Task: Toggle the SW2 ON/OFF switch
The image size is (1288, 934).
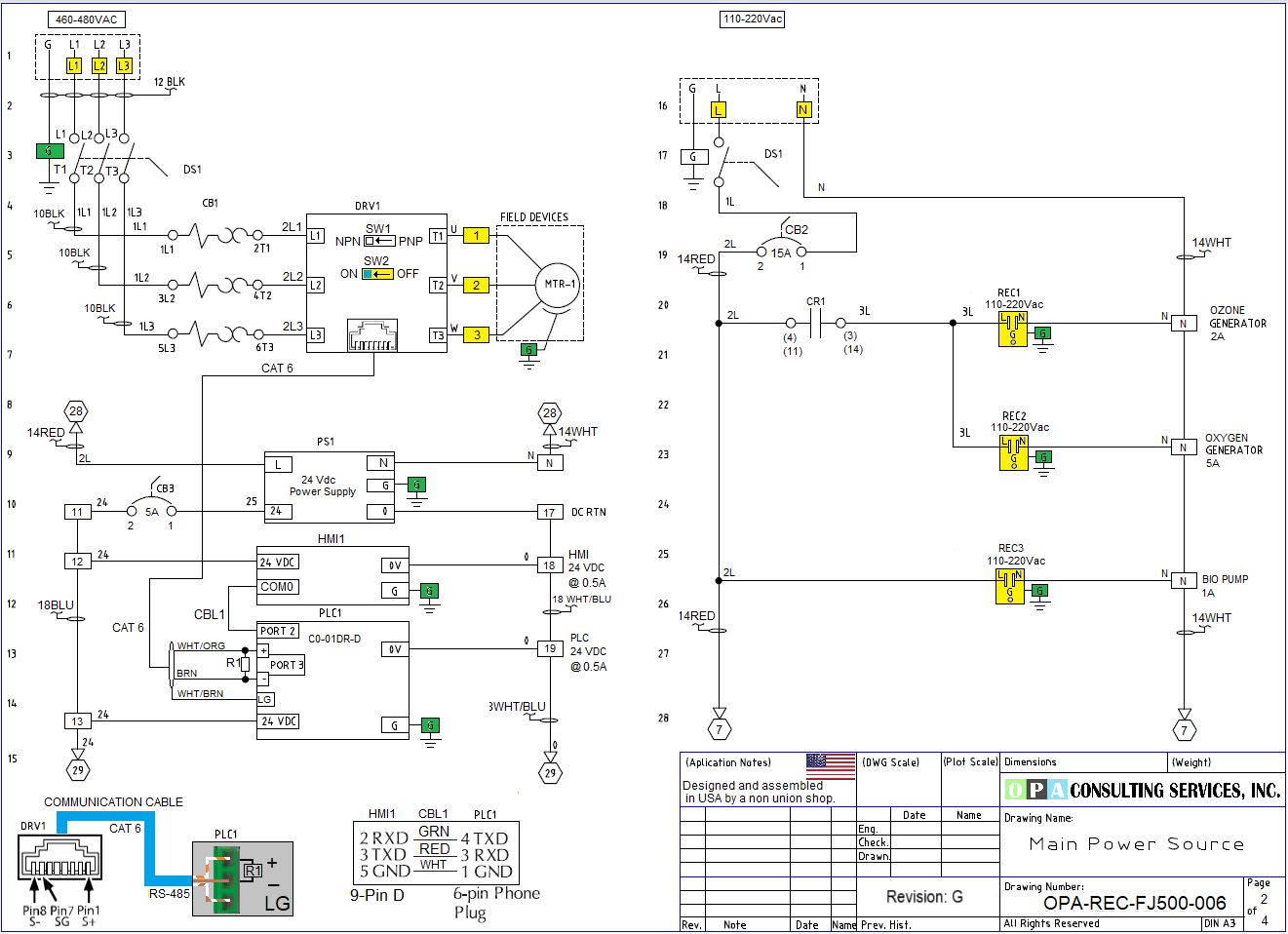Action: coord(377,274)
